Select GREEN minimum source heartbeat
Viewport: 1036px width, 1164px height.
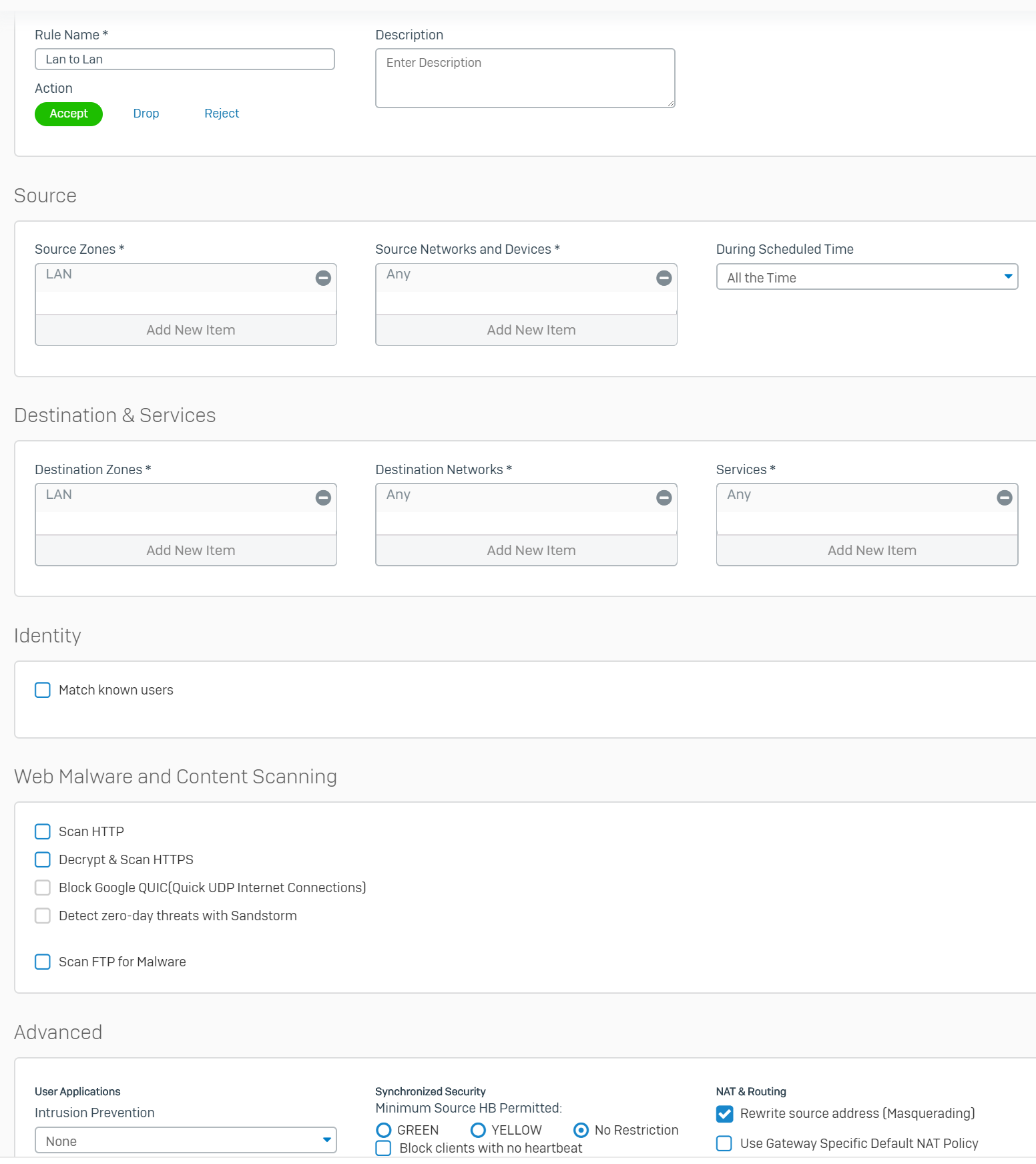[384, 1130]
